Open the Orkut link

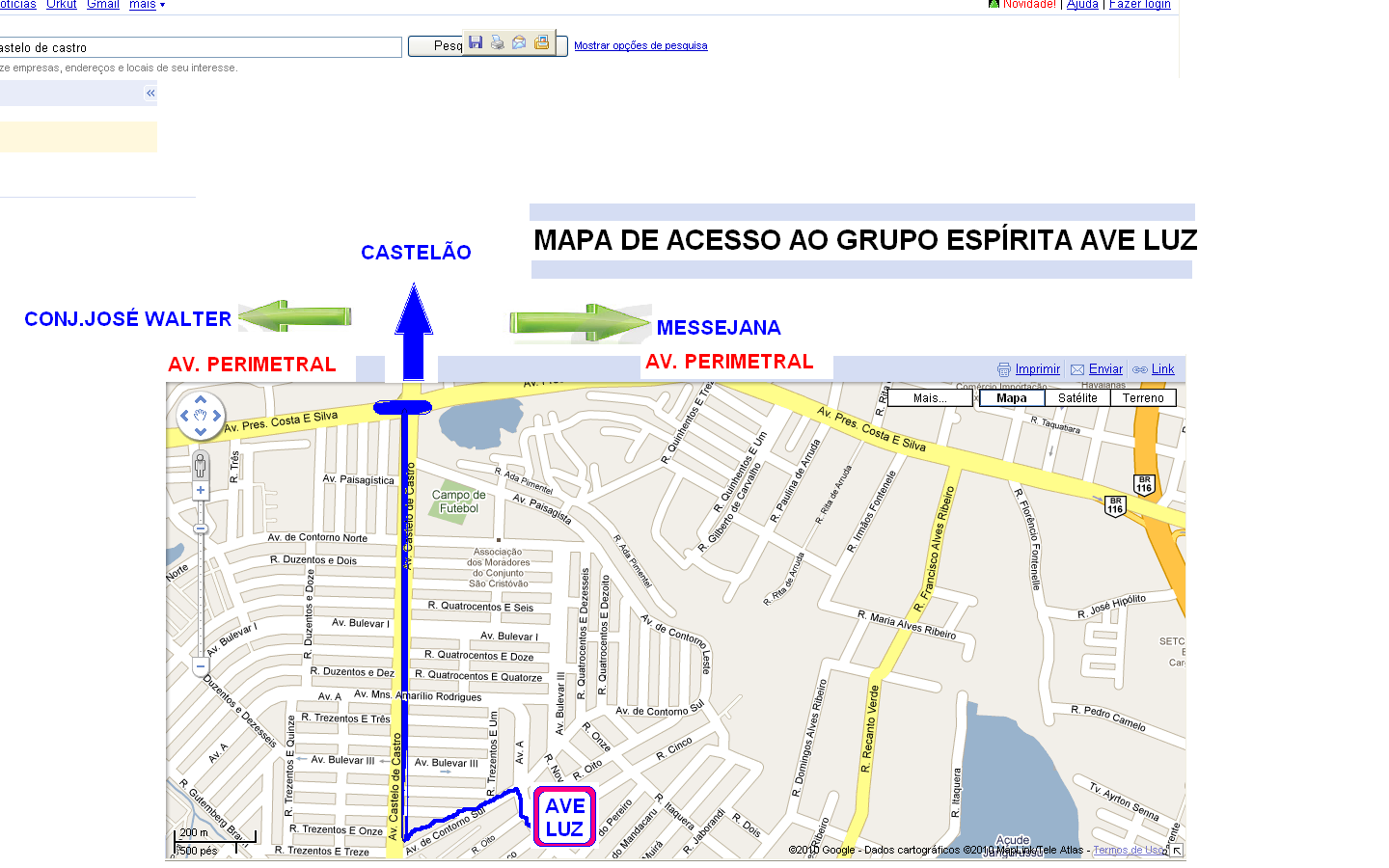[61, 5]
